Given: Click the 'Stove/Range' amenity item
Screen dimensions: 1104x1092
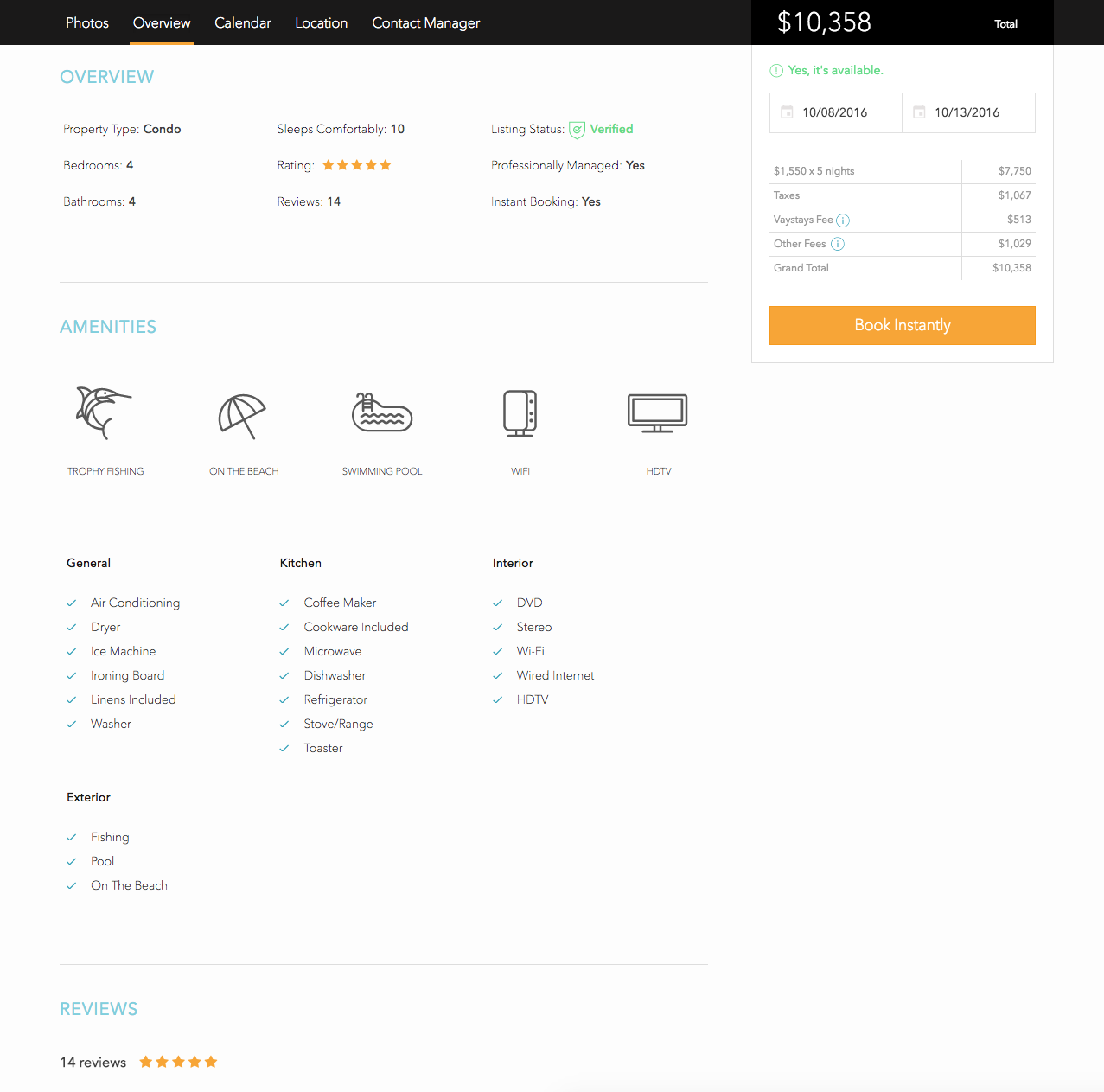Looking at the screenshot, I should point(338,724).
